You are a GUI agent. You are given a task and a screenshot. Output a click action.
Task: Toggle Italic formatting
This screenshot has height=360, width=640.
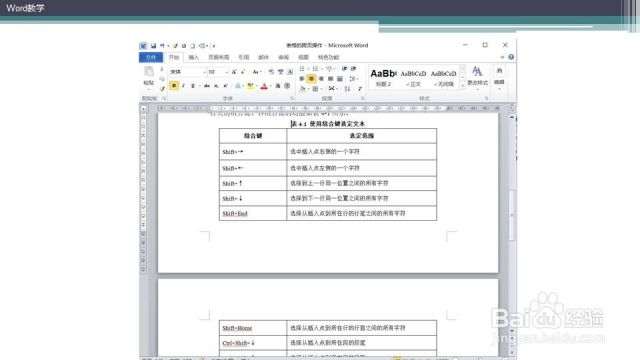[183, 86]
